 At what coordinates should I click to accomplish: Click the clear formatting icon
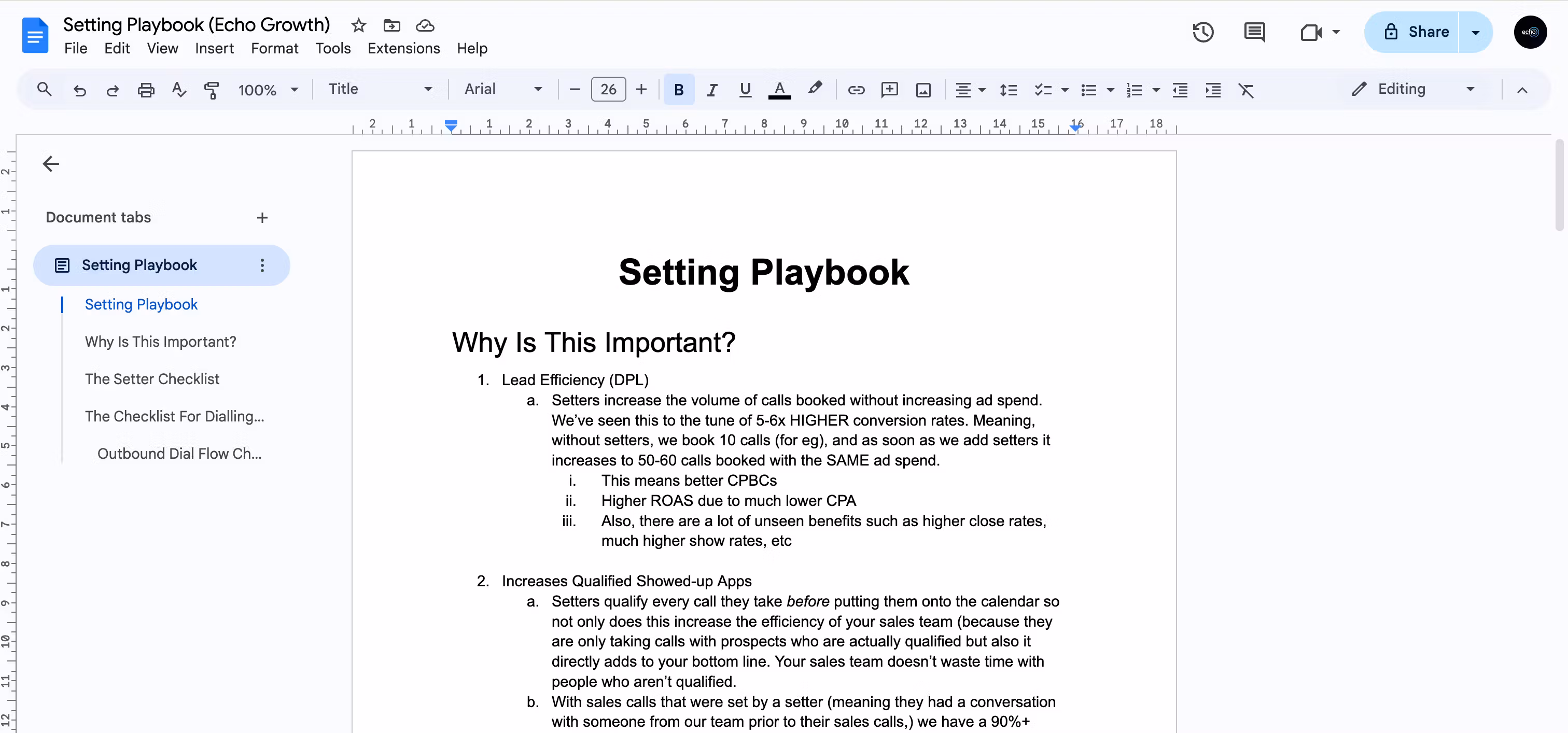coord(1246,90)
